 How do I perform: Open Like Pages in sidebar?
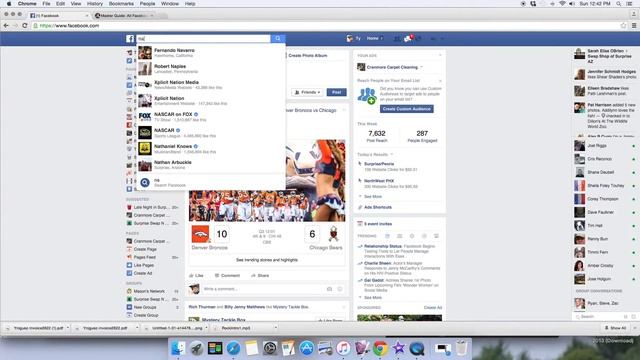143,265
